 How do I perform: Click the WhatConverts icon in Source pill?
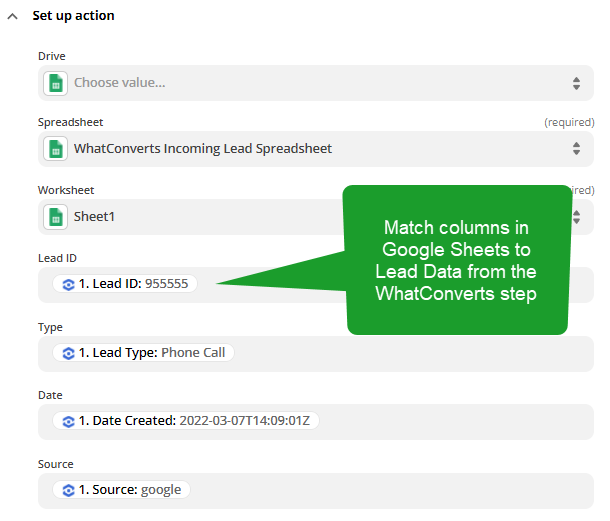click(x=68, y=490)
